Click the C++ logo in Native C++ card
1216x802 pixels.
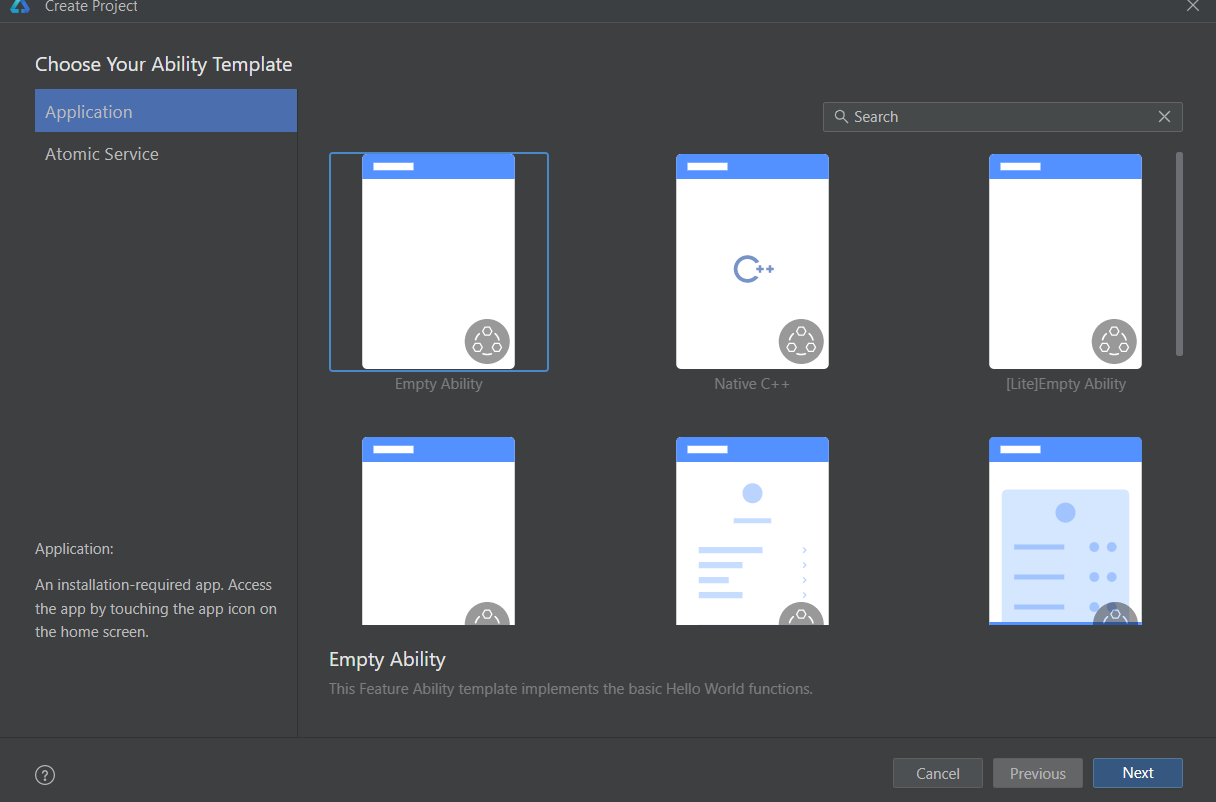coord(753,269)
